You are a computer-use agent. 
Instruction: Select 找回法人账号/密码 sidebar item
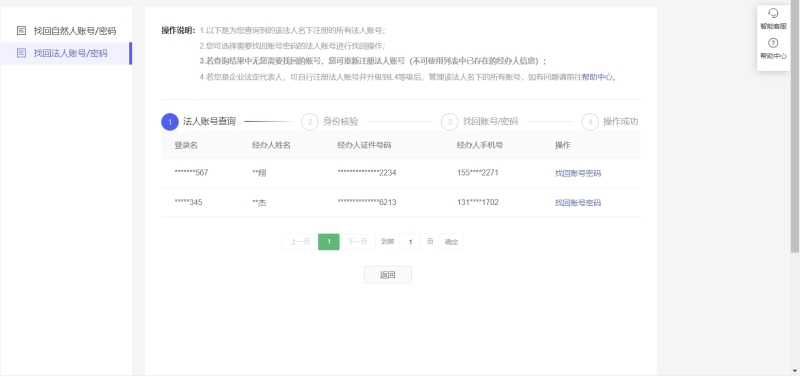coord(66,53)
